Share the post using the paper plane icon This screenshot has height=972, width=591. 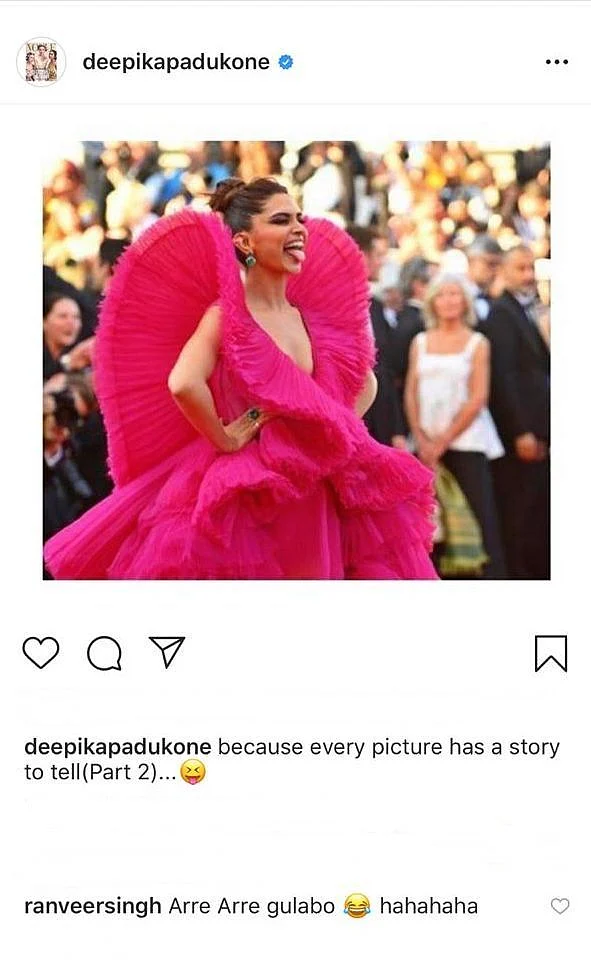167,652
